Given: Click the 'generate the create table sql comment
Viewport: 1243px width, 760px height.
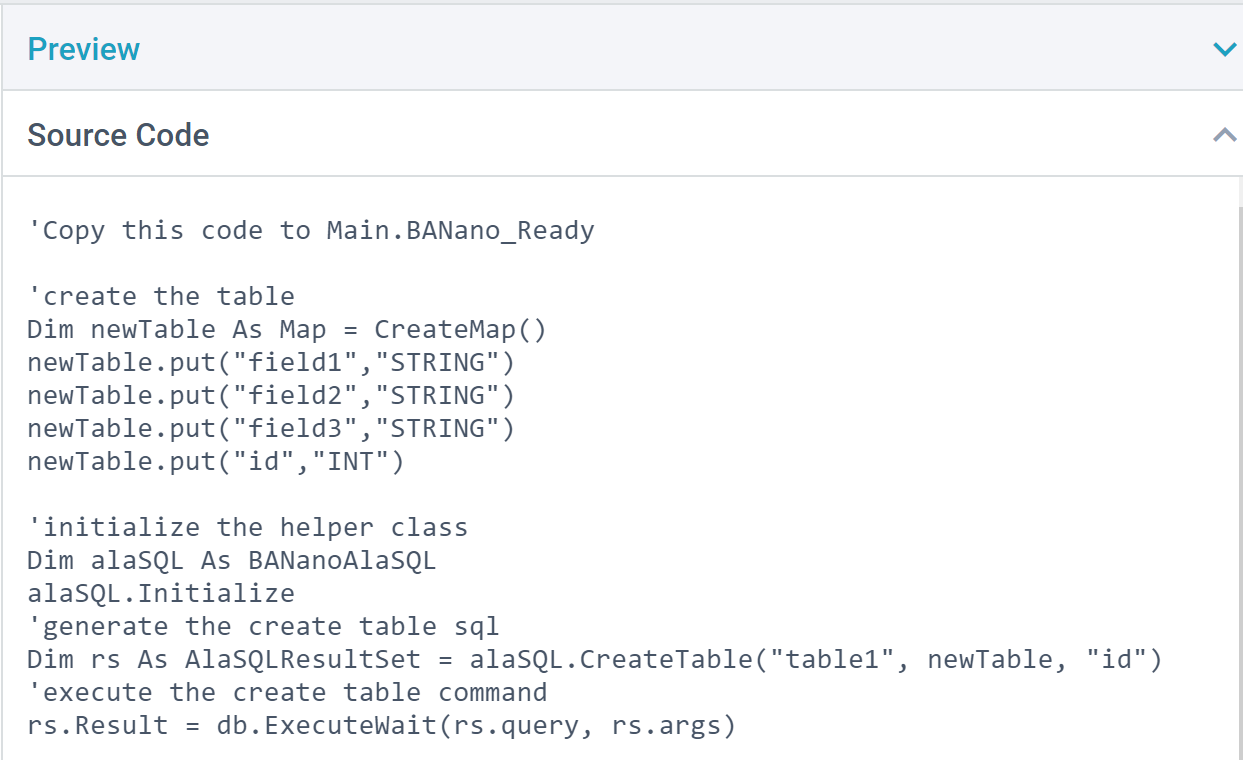Looking at the screenshot, I should coord(263,627).
